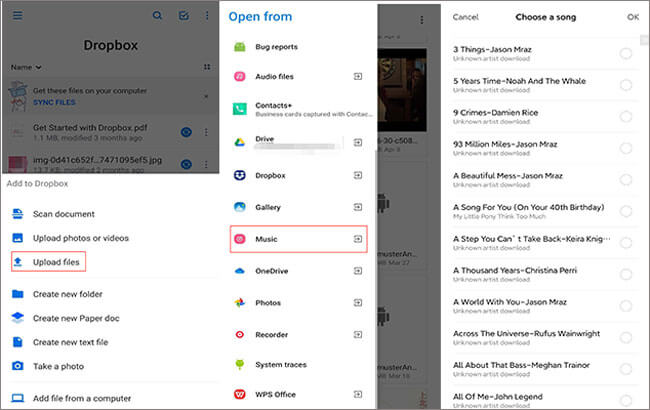Toggle eye icon for the img-0d41c652f jpg file
The height and width of the screenshot is (410, 650).
[186, 164]
